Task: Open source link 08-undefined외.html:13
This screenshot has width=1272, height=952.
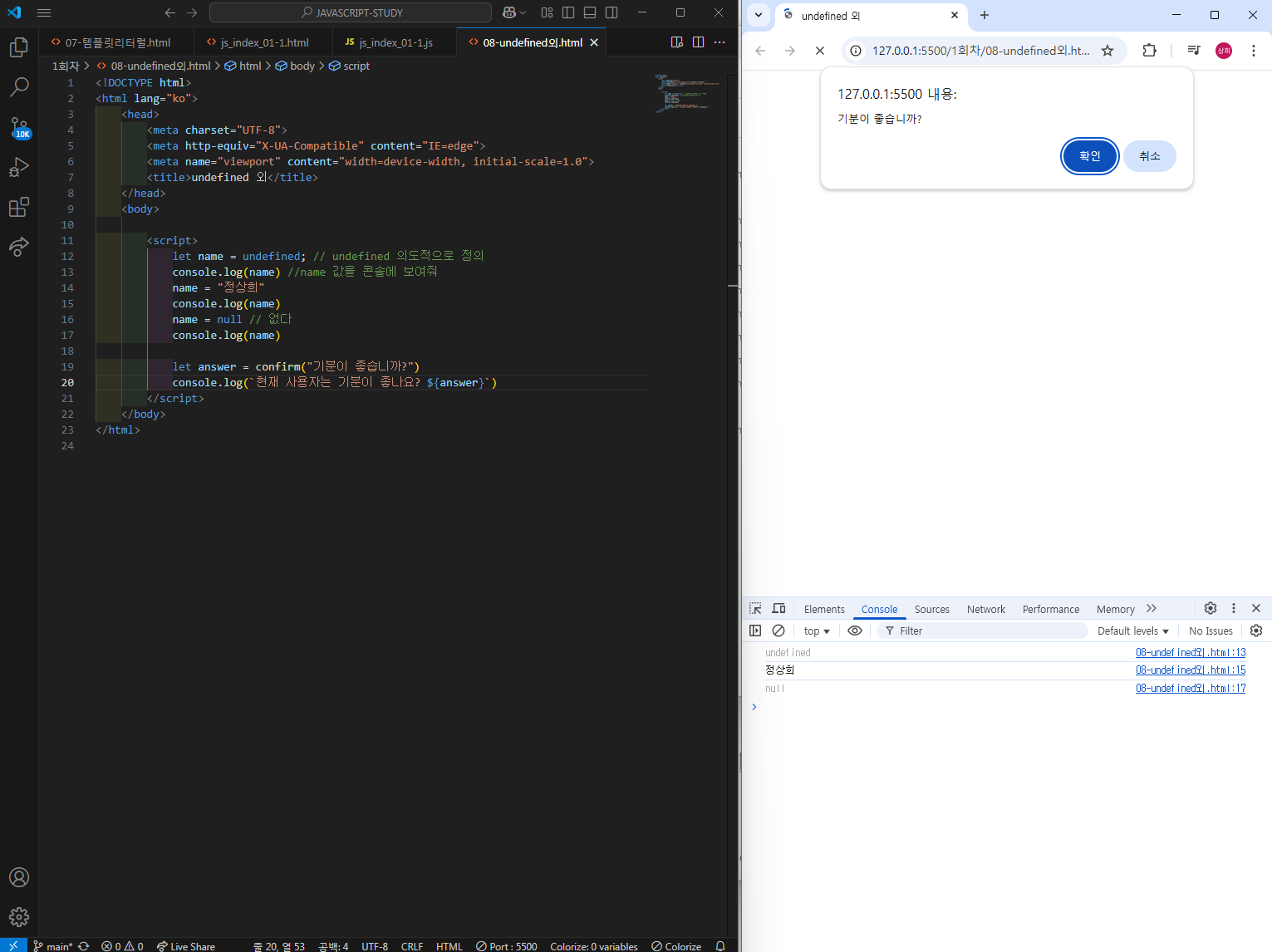Action: click(1191, 653)
